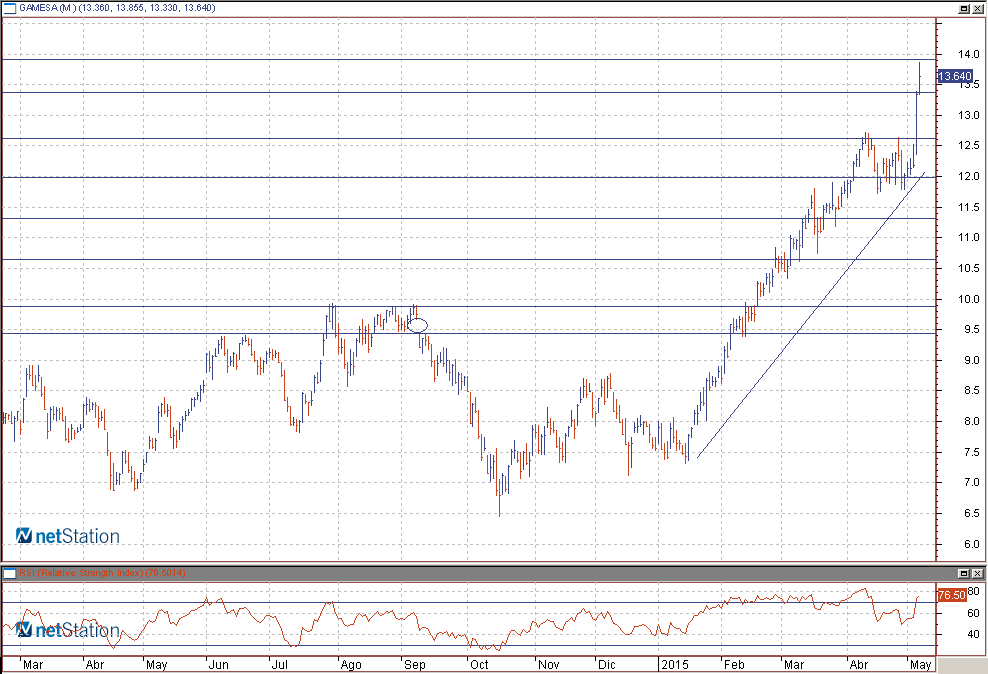Select the horizontal line just below 10.0
The image size is (988, 674).
tap(200, 306)
